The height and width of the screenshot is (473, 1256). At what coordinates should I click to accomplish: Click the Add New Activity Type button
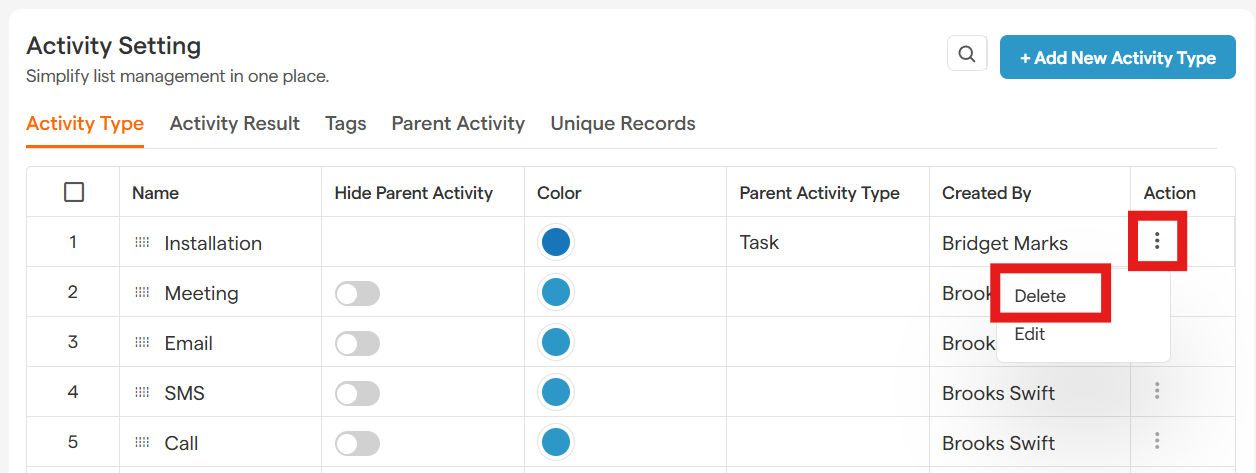(x=1117, y=58)
